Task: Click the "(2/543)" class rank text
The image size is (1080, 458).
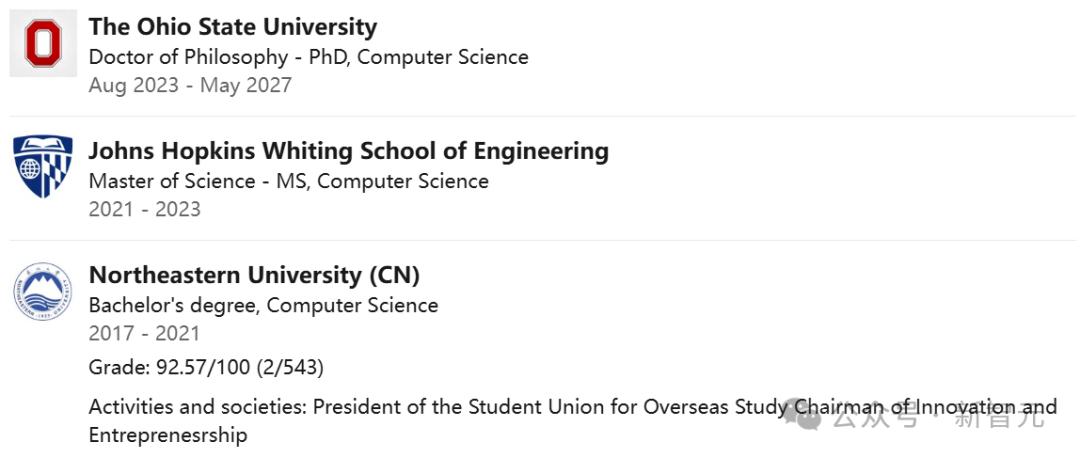Action: click(289, 367)
